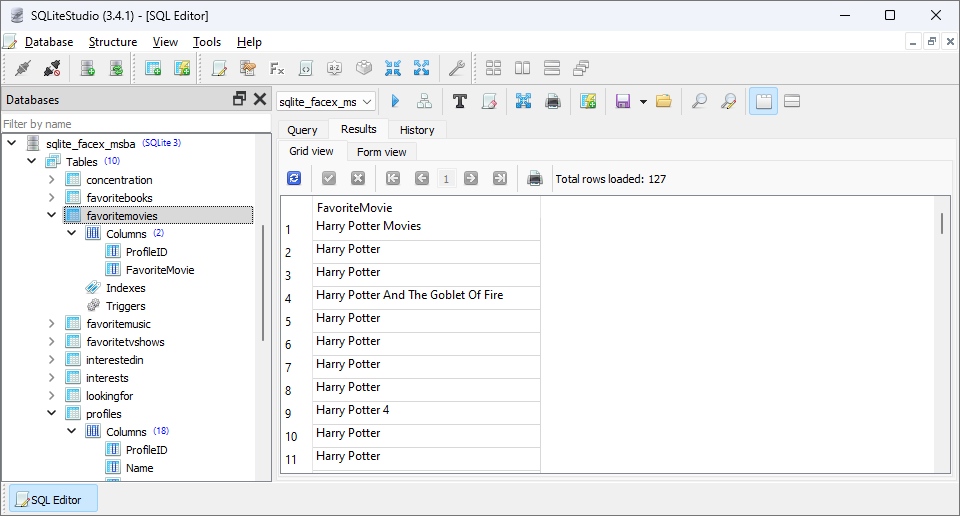The width and height of the screenshot is (960, 517).
Task: Collapse the favoritemovies table
Action: [51, 215]
